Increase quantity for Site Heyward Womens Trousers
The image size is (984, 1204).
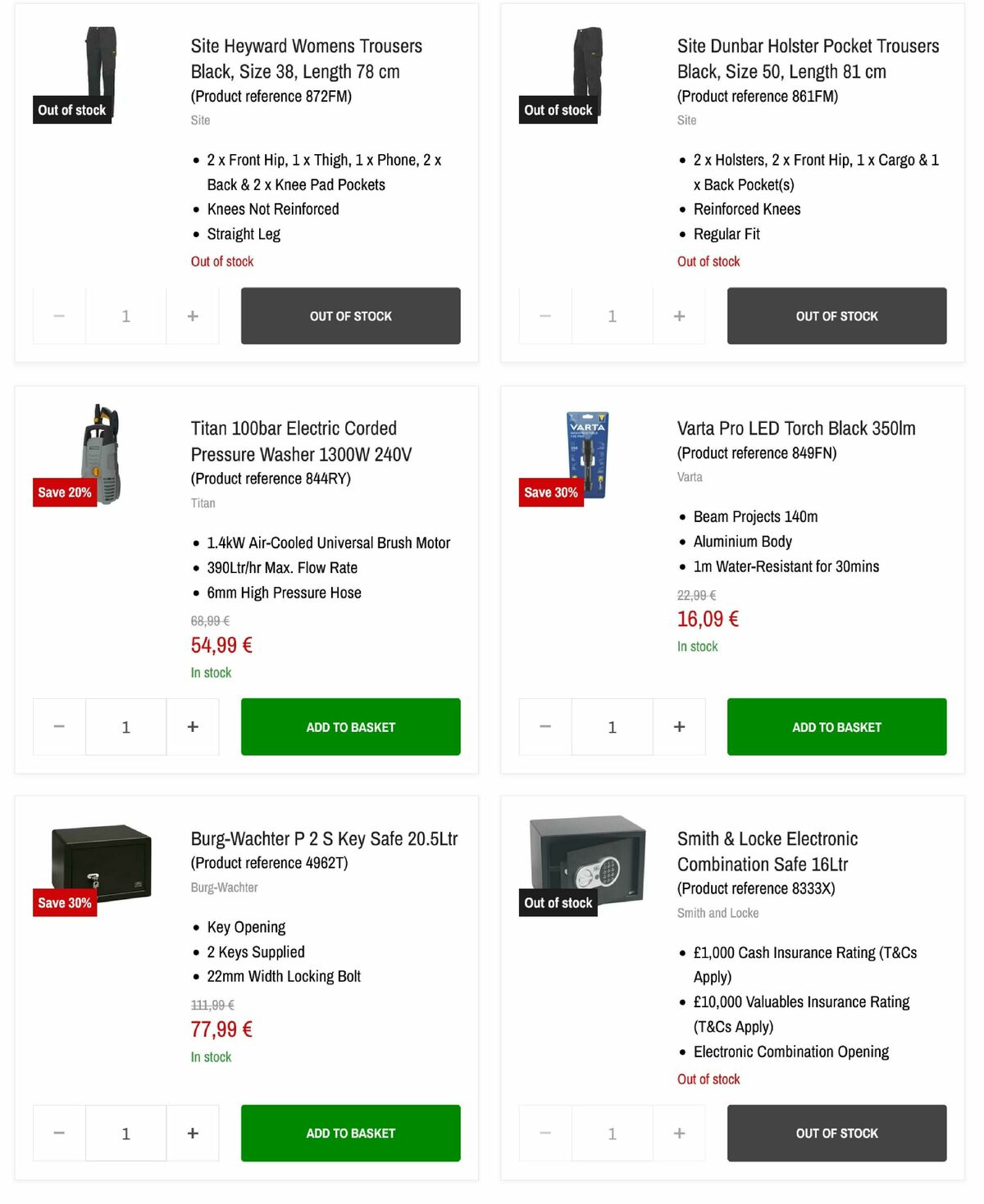point(192,316)
